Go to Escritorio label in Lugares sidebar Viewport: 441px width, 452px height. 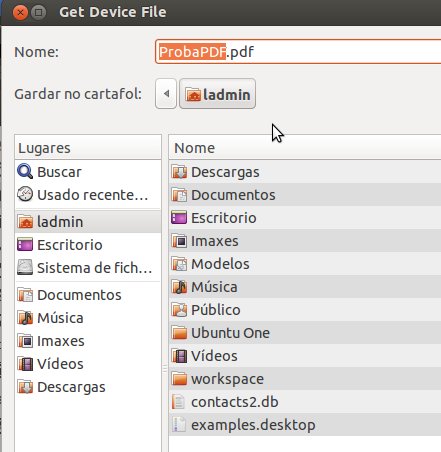coord(70,245)
